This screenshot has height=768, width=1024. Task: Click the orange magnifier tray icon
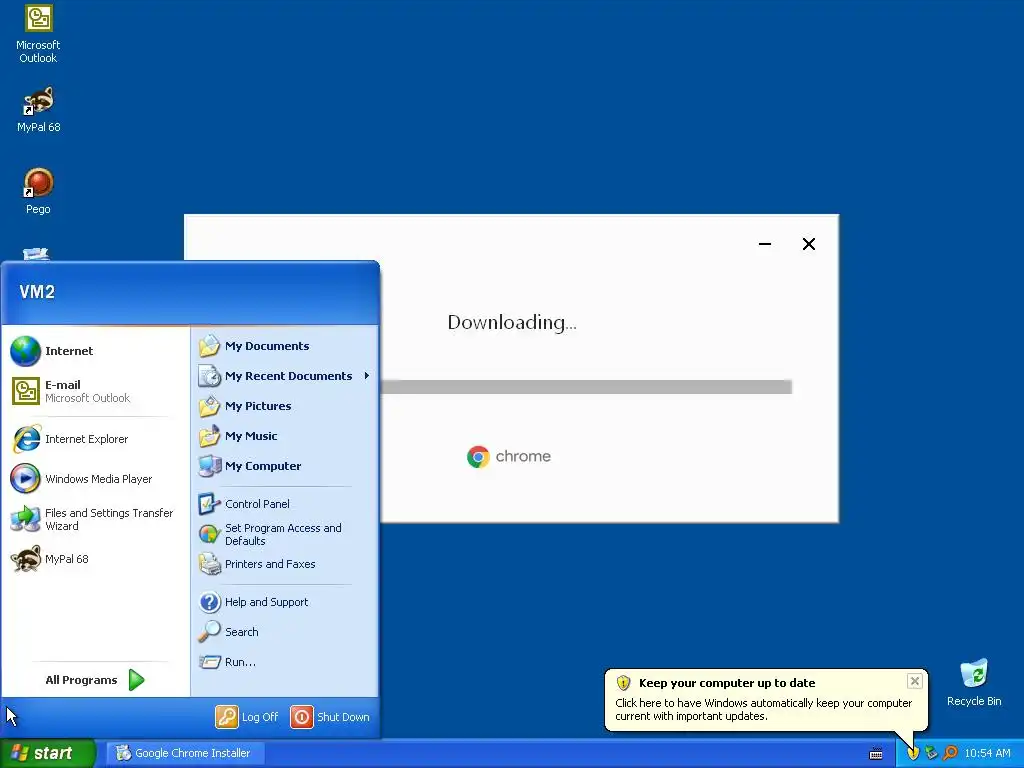point(950,753)
